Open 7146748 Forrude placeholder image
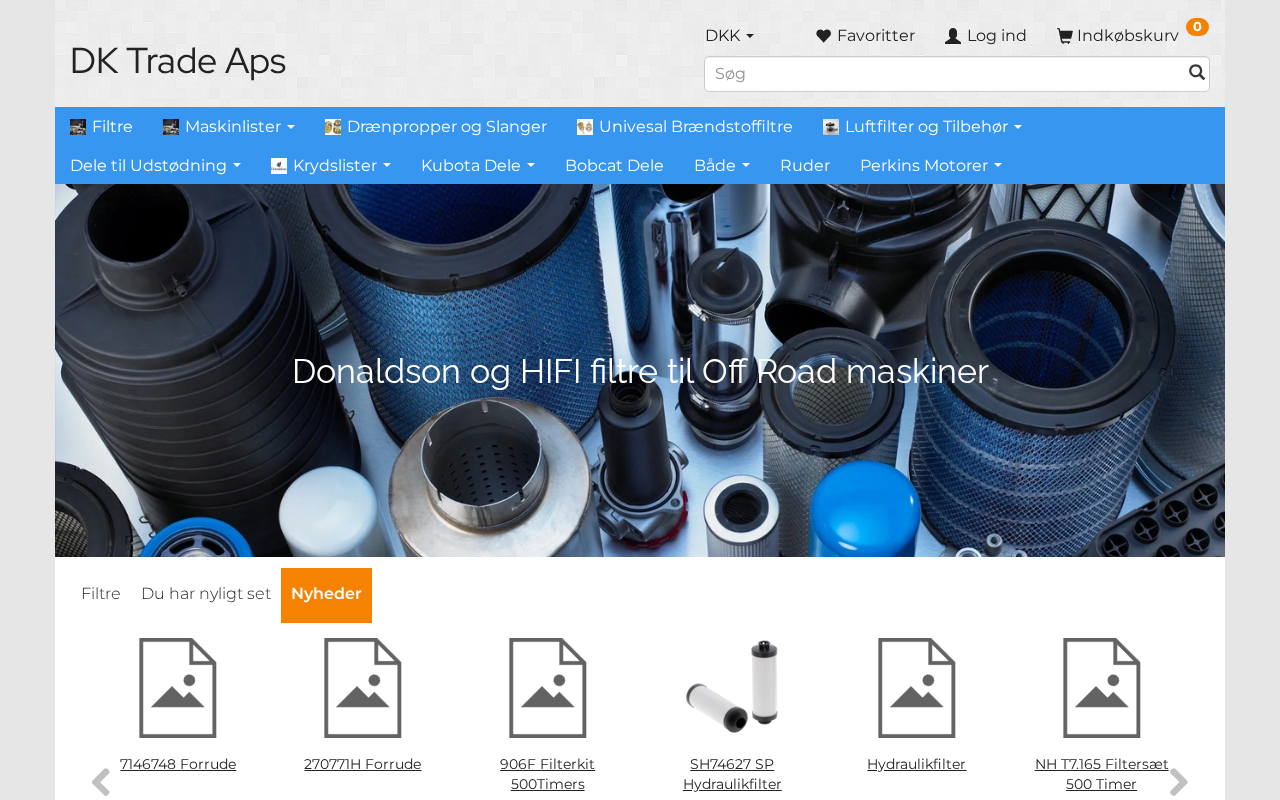Image resolution: width=1280 pixels, height=800 pixels. pyautogui.click(x=178, y=688)
